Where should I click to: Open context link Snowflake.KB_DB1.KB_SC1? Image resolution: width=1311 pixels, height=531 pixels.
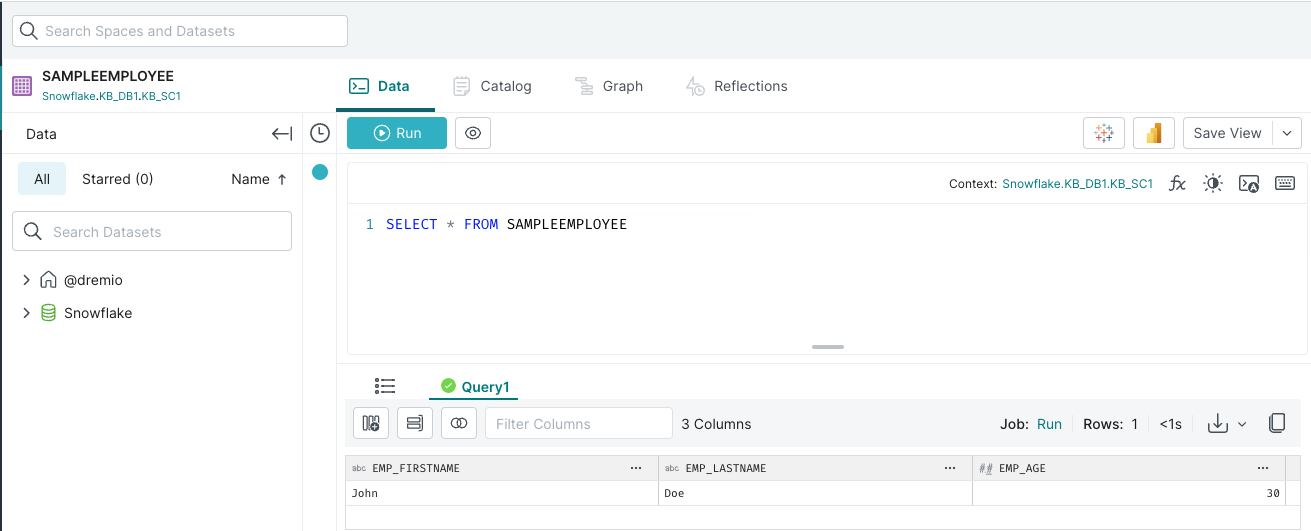(1077, 184)
